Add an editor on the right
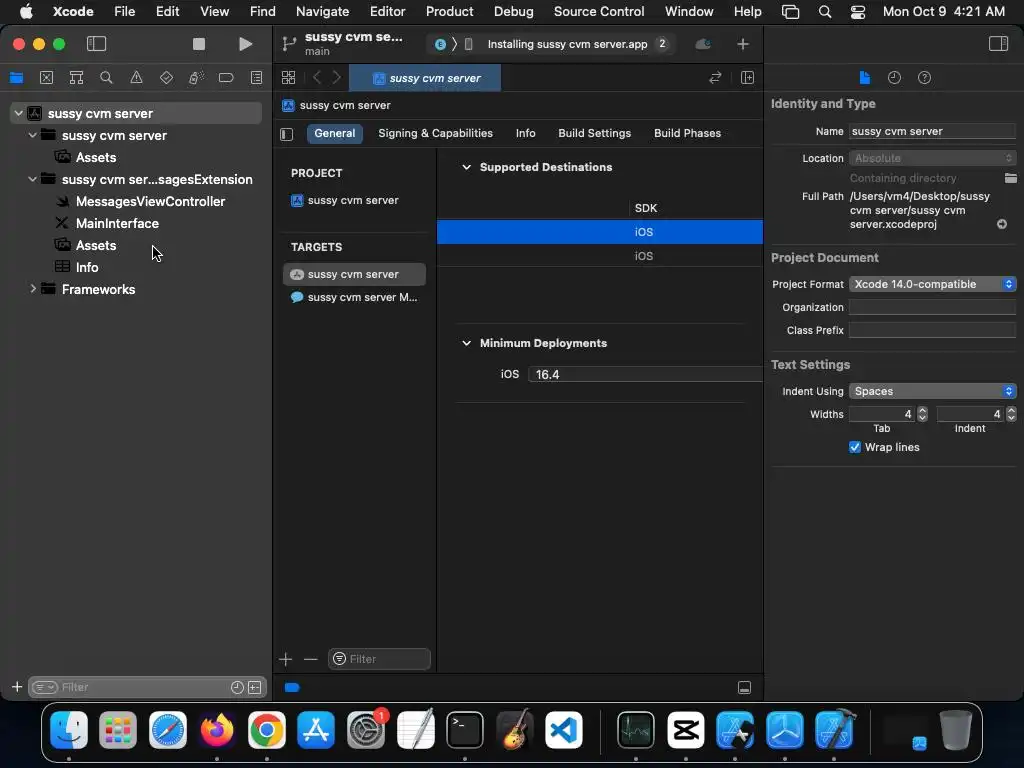This screenshot has height=768, width=1024. pos(748,78)
